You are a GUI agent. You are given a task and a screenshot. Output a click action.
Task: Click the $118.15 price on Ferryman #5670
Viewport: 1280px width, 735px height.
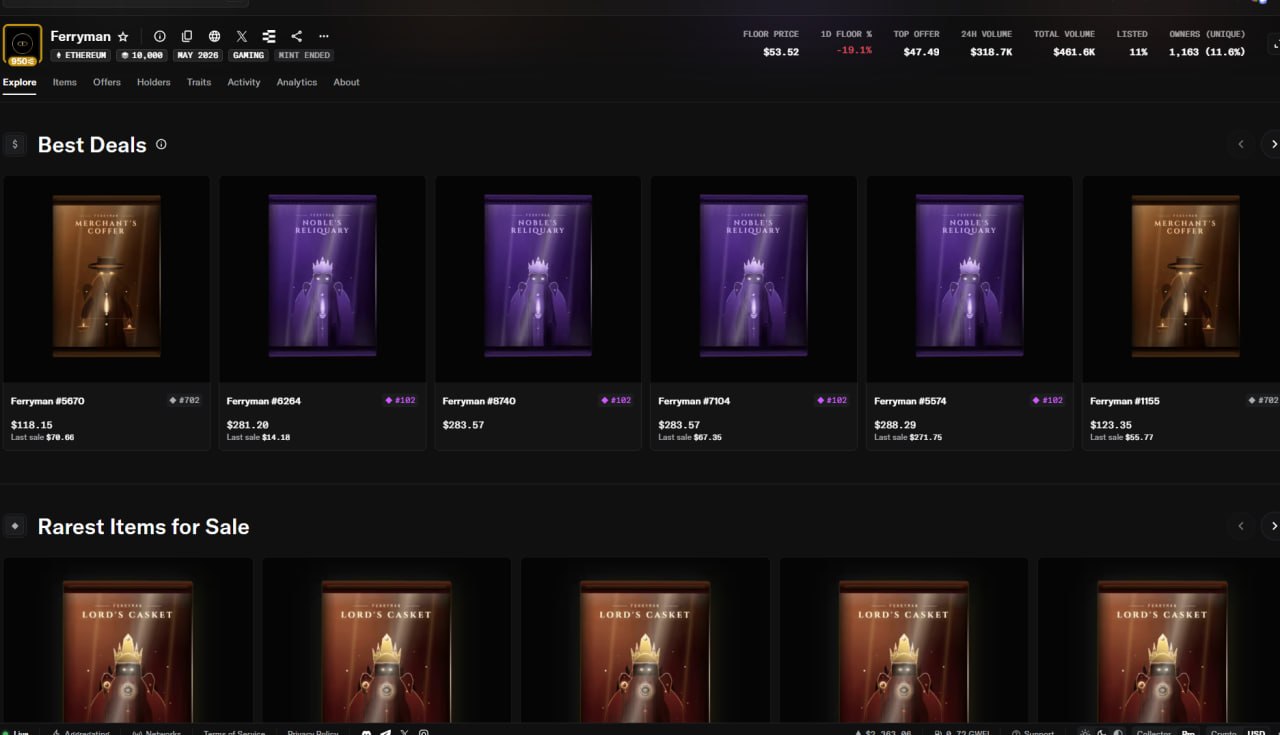pos(32,425)
